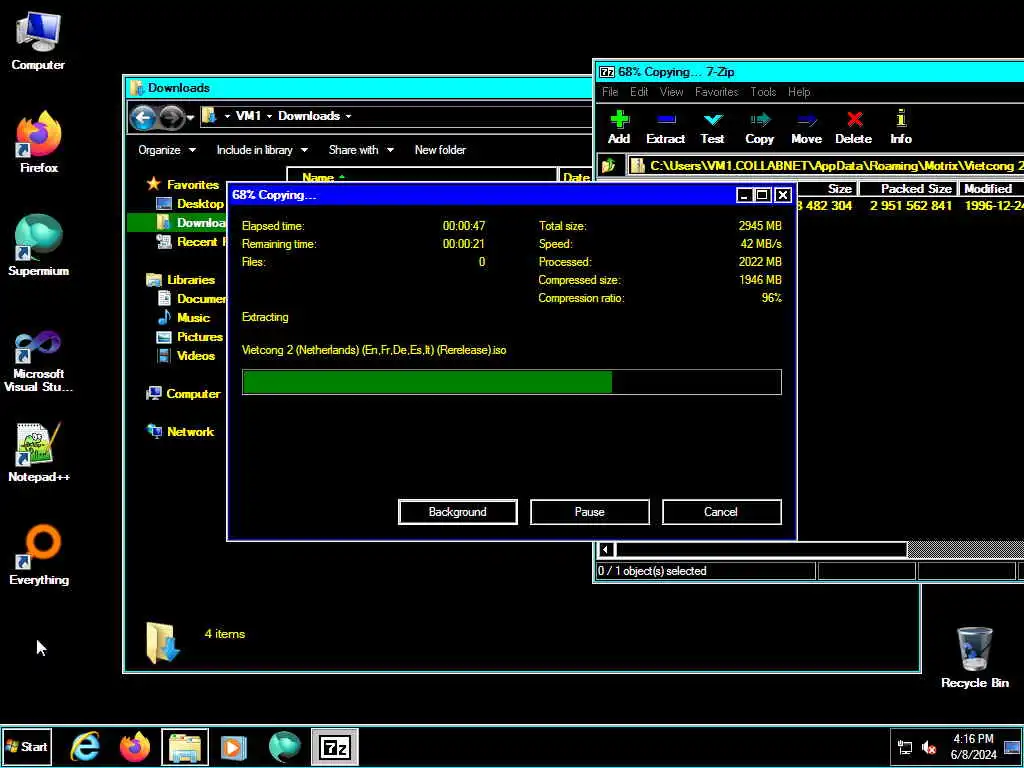Click the Back arrow in Downloads window
Viewport: 1024px width, 768px height.
[142, 118]
